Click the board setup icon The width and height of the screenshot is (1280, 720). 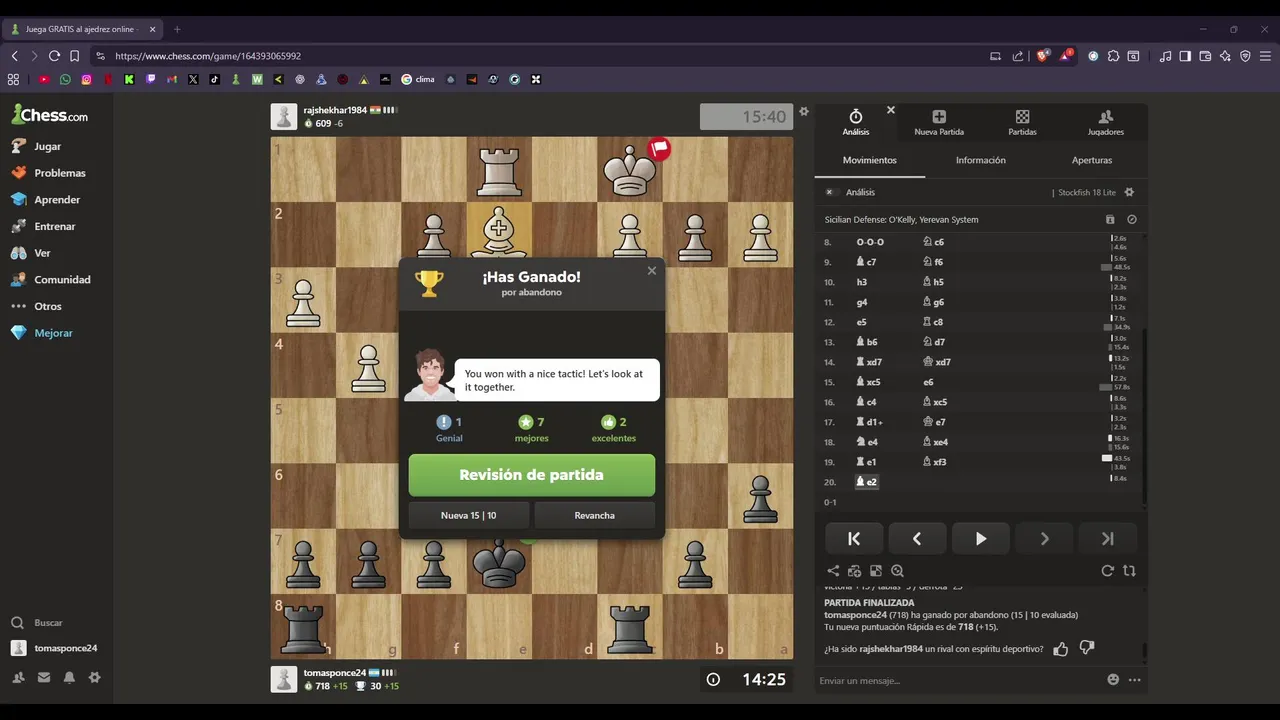876,571
